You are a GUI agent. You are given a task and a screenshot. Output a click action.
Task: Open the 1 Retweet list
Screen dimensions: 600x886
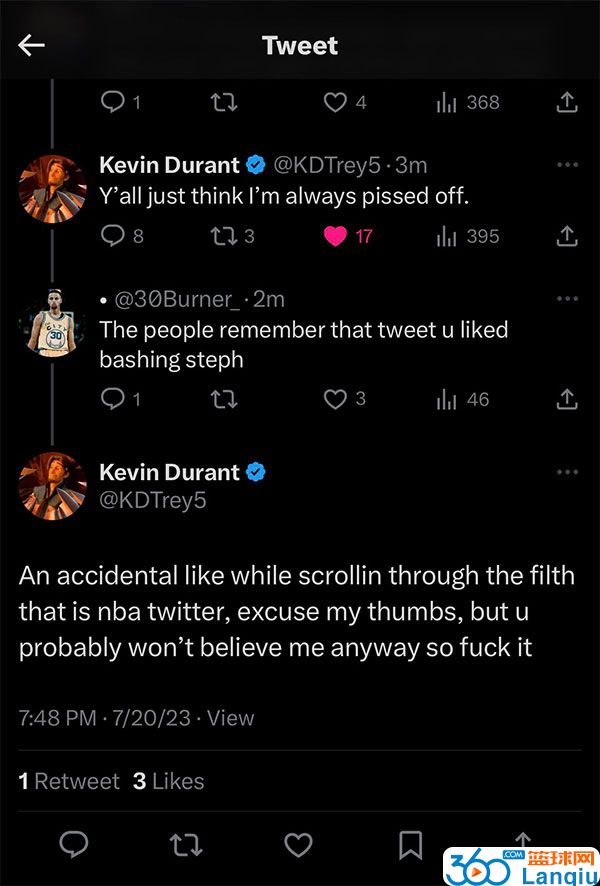[x=69, y=781]
